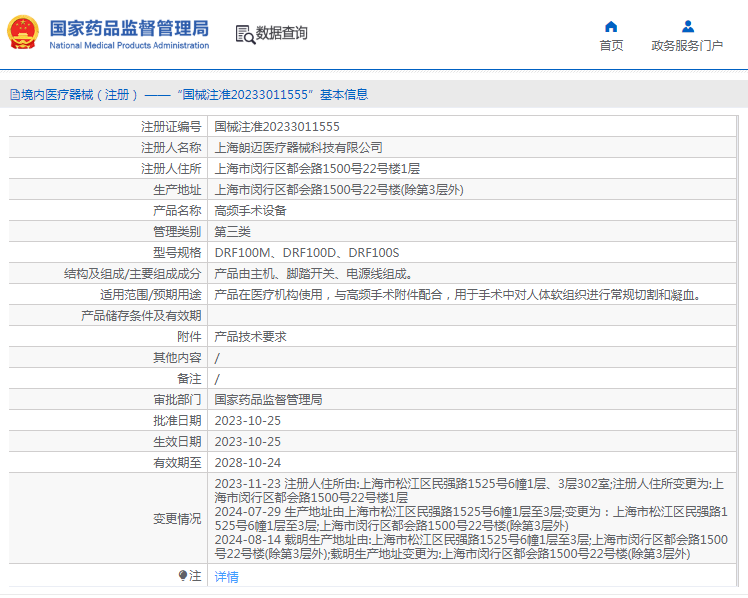Click the 有效期至 row label
Image resolution: width=748 pixels, height=598 pixels.
tap(177, 462)
